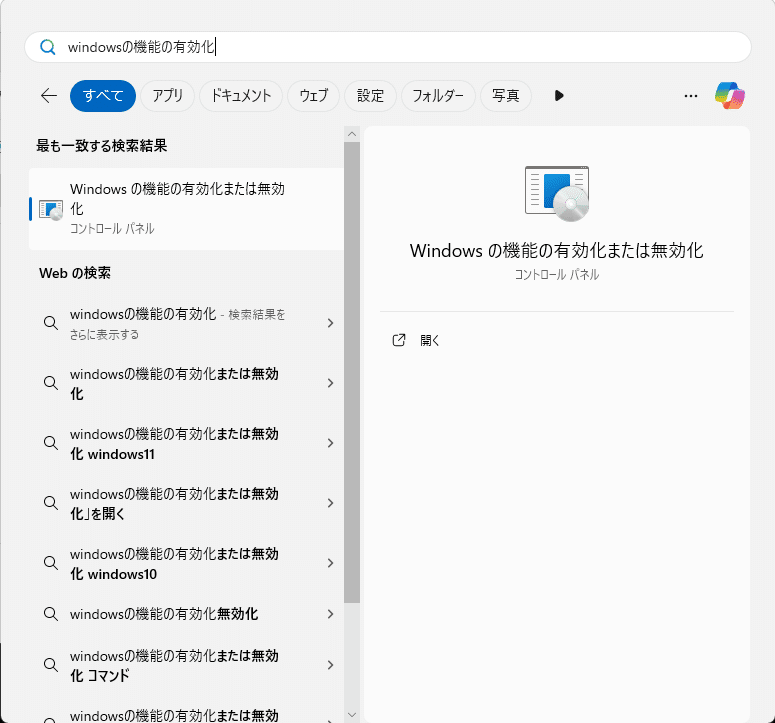775x723 pixels.
Task: Click magnifier icon beside コマンド suggestion
Action: pos(50,665)
